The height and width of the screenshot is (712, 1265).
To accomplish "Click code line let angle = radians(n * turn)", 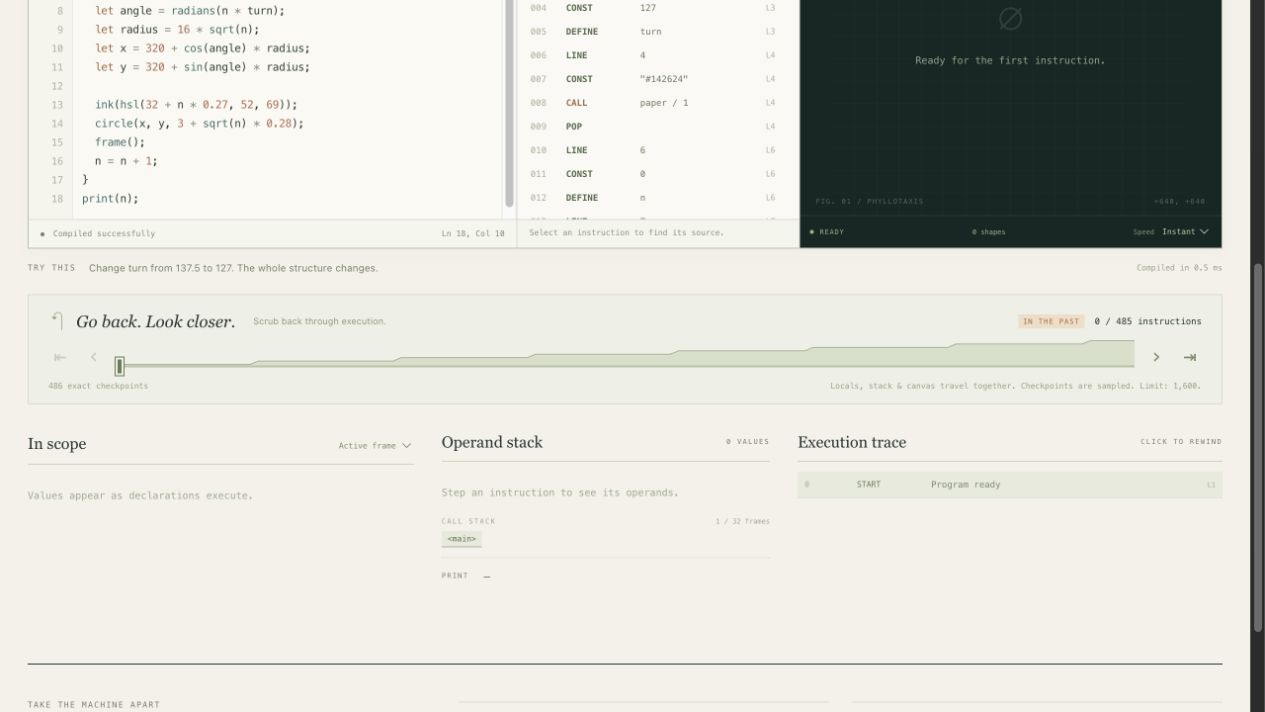I will pyautogui.click(x=189, y=11).
